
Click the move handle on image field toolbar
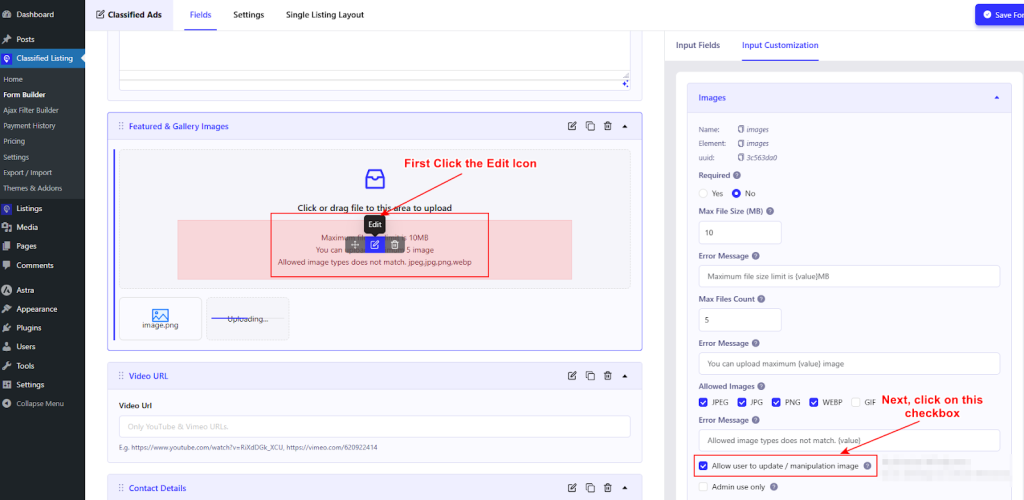(355, 245)
